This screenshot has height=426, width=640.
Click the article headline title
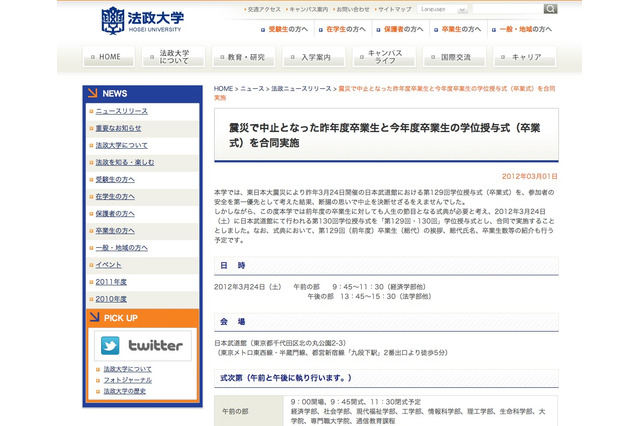(384, 135)
